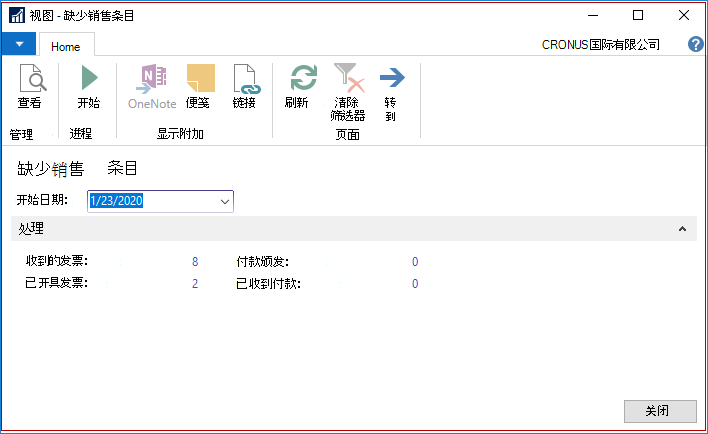708x434 pixels.
Task: Click the CRONUS国际有限公司 company name
Action: (601, 44)
